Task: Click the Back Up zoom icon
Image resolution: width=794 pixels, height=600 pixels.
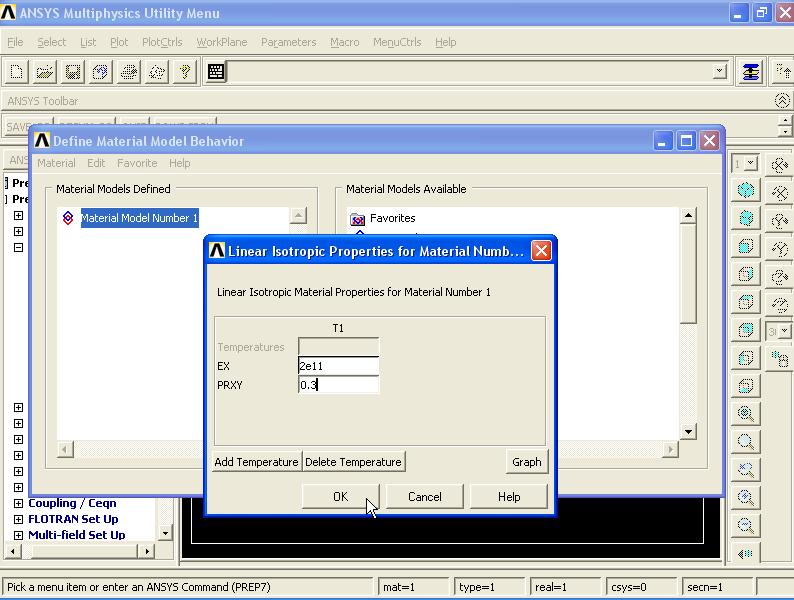Action: pyautogui.click(x=746, y=469)
